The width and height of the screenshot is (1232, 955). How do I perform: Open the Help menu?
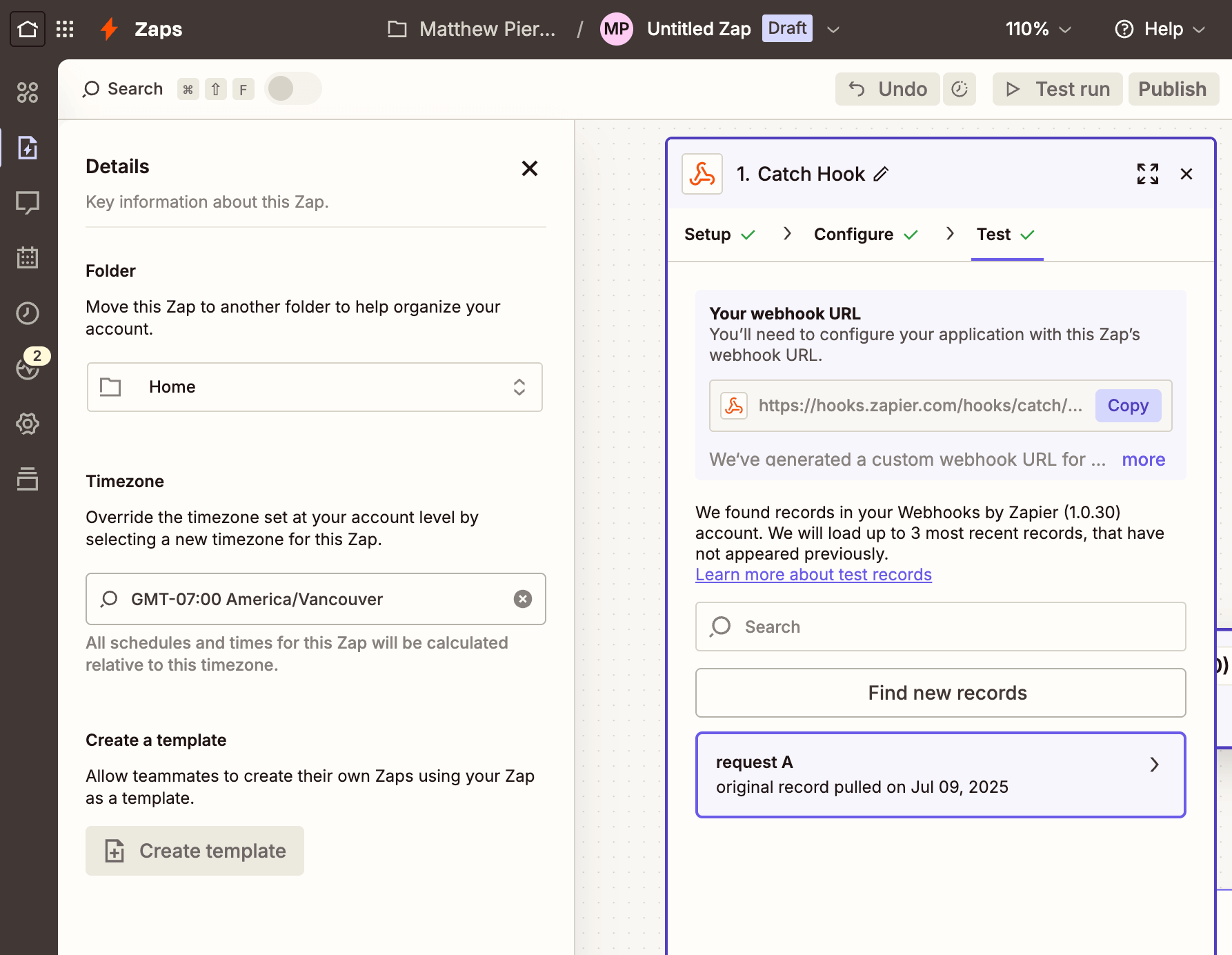tap(1160, 29)
